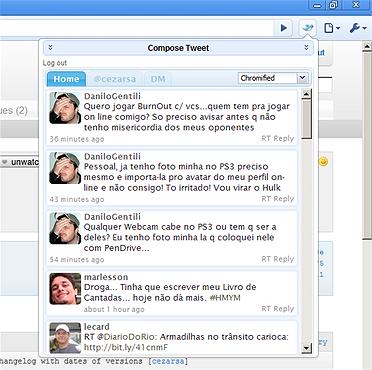372x370 pixels.
Task: Click the lecard avatar thumbnail
Action: point(65,338)
